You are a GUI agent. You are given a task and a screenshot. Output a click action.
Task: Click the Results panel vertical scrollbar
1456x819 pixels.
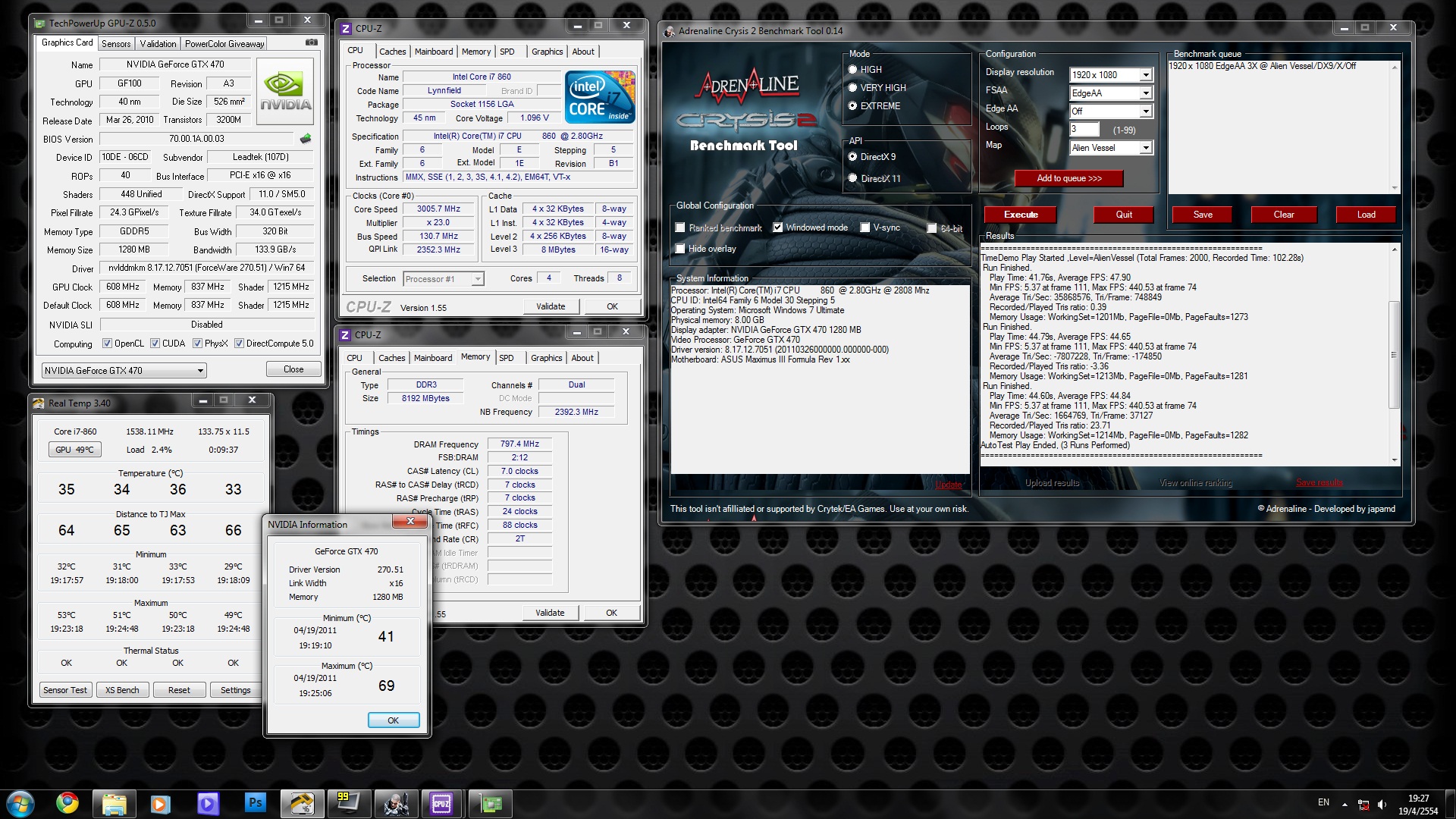[x=1394, y=354]
